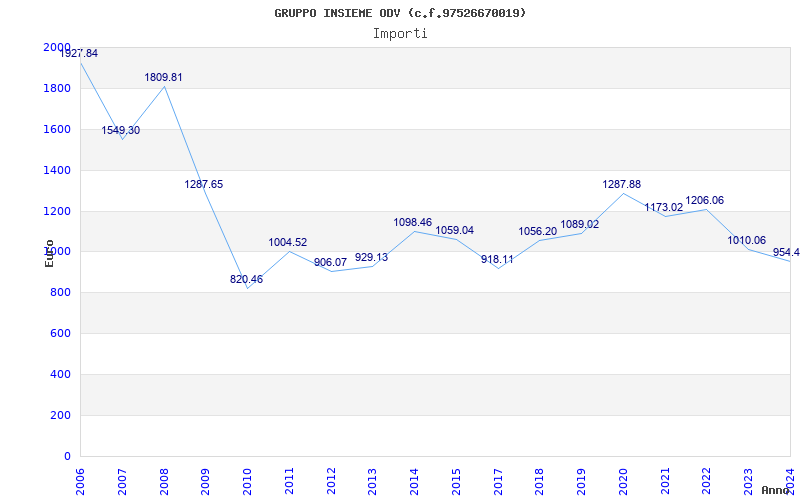This screenshot has height=500, width=800.
Task: Click the 600 y-axis tick label
Action: [x=61, y=334]
